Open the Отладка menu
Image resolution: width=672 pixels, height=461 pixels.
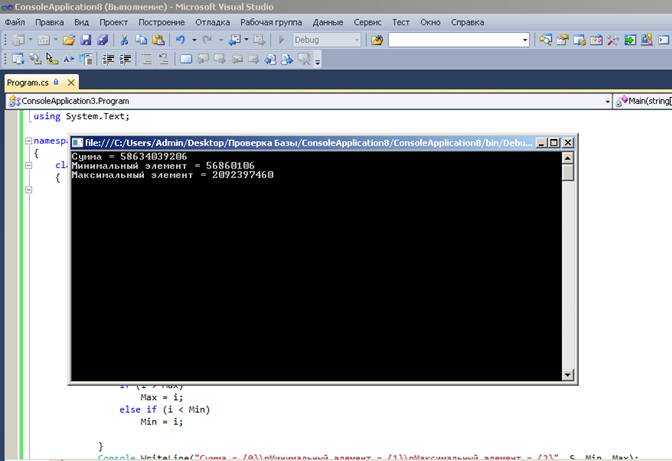(213, 22)
